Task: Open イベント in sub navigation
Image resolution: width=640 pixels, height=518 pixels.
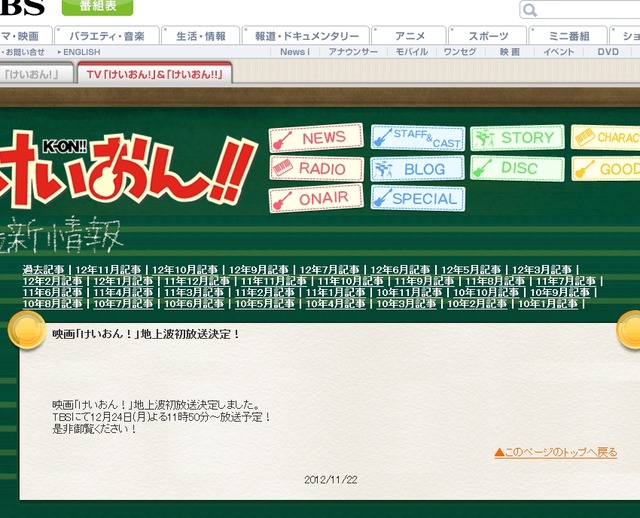Action: [559, 52]
